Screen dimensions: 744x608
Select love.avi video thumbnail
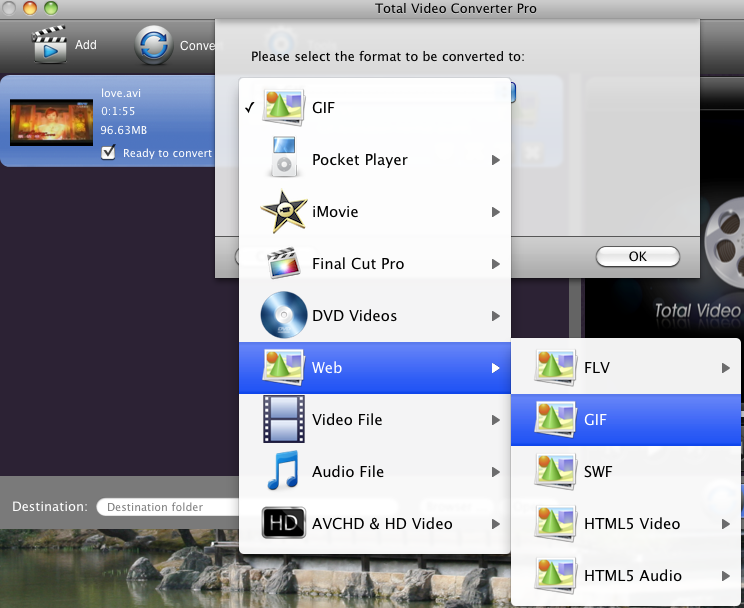pos(52,122)
